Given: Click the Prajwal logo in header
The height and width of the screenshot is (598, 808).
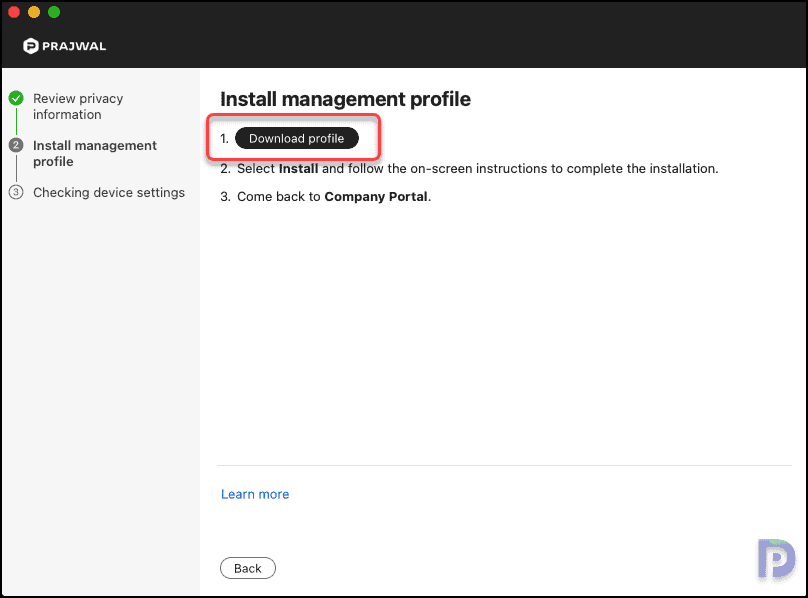Looking at the screenshot, I should [64, 46].
